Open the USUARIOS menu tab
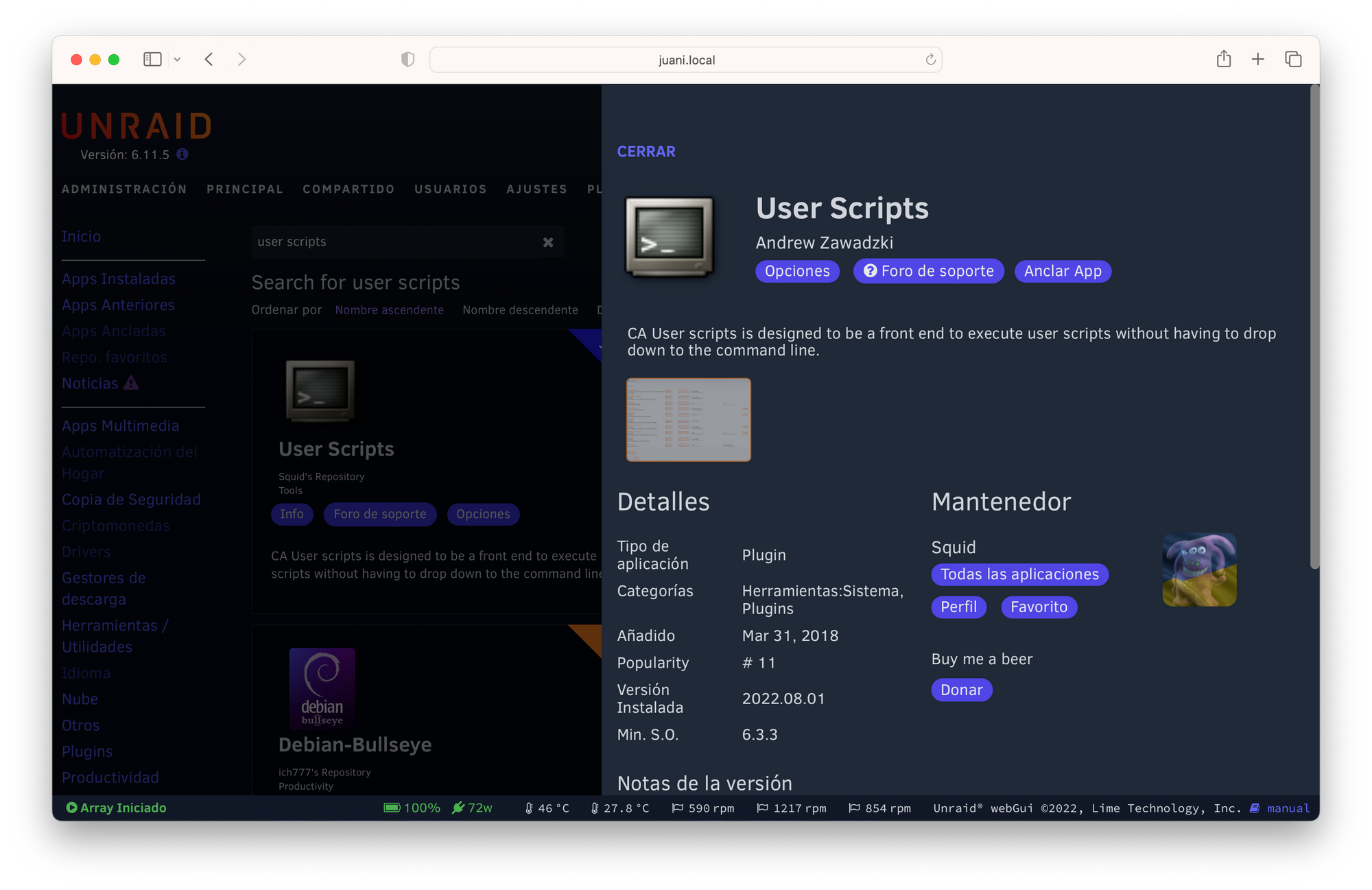1372x890 pixels. (x=450, y=189)
